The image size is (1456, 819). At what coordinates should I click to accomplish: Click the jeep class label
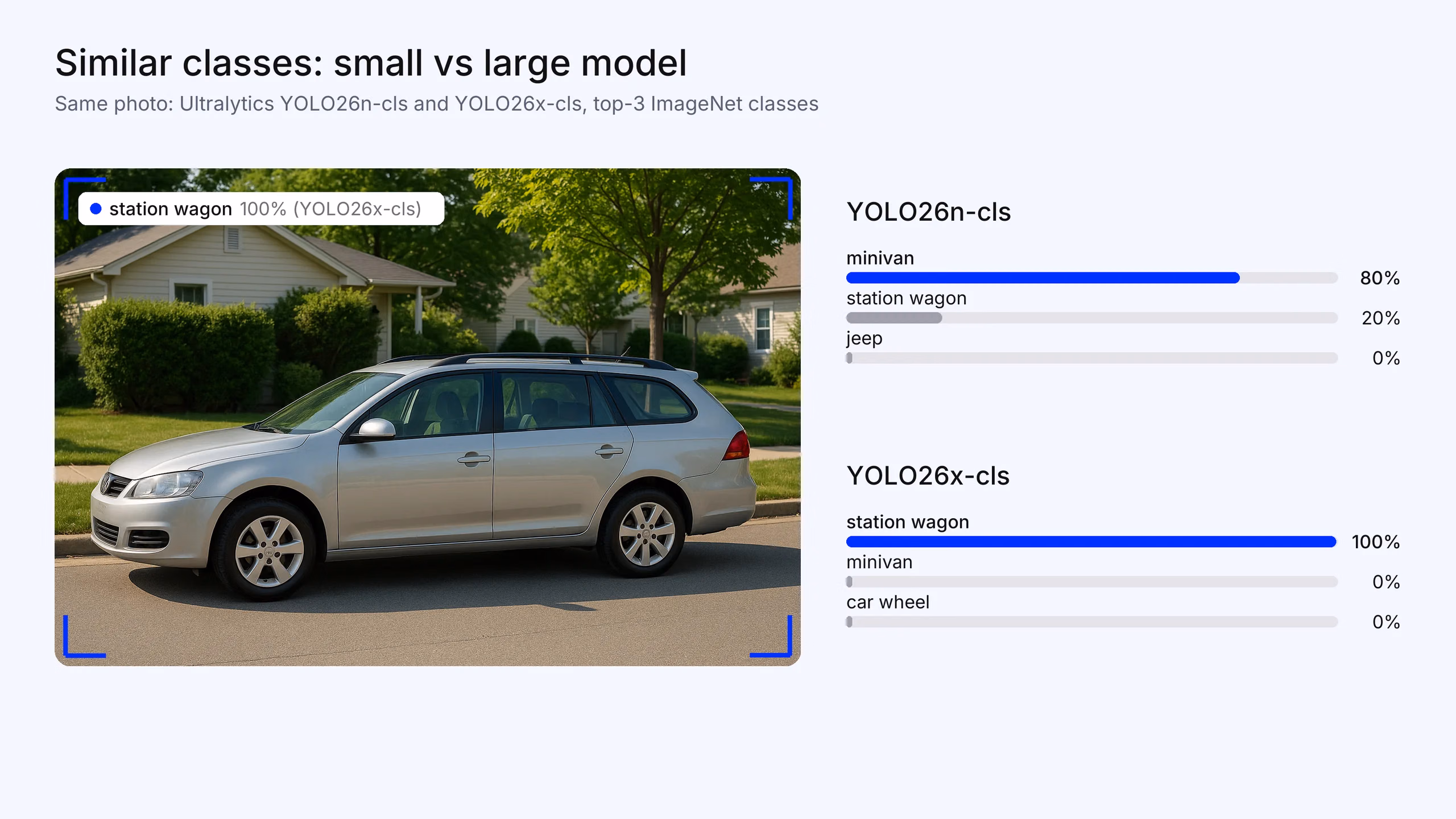(x=864, y=339)
